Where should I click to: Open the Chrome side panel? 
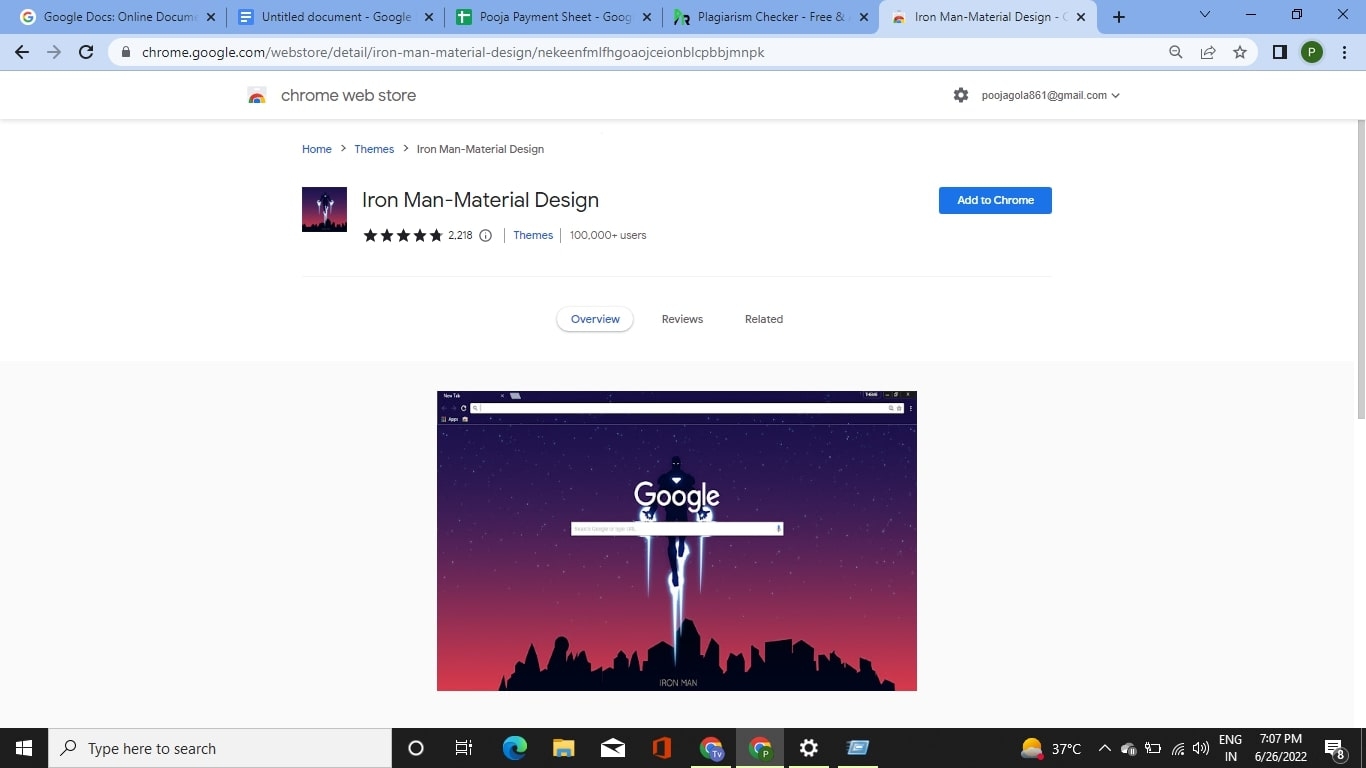tap(1279, 52)
